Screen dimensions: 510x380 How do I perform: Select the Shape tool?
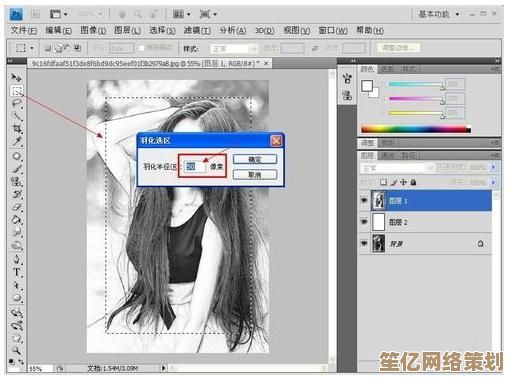pos(17,298)
